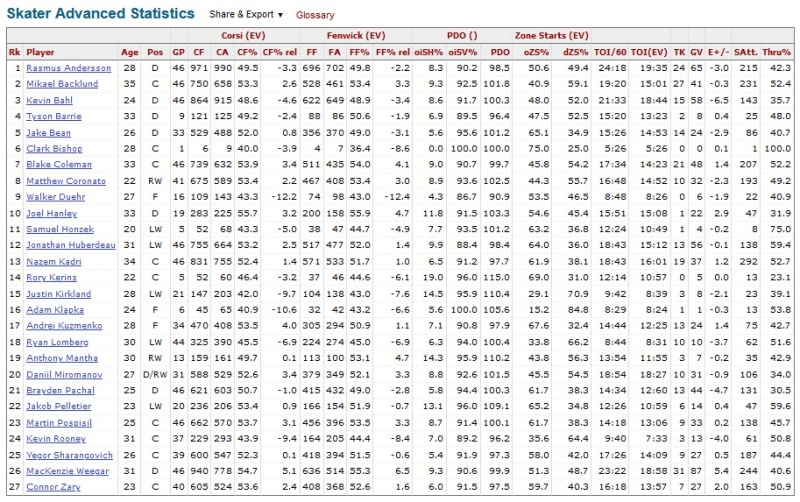The image size is (800, 502).
Task: Click the Tyson Barrie link
Action: click(54, 116)
